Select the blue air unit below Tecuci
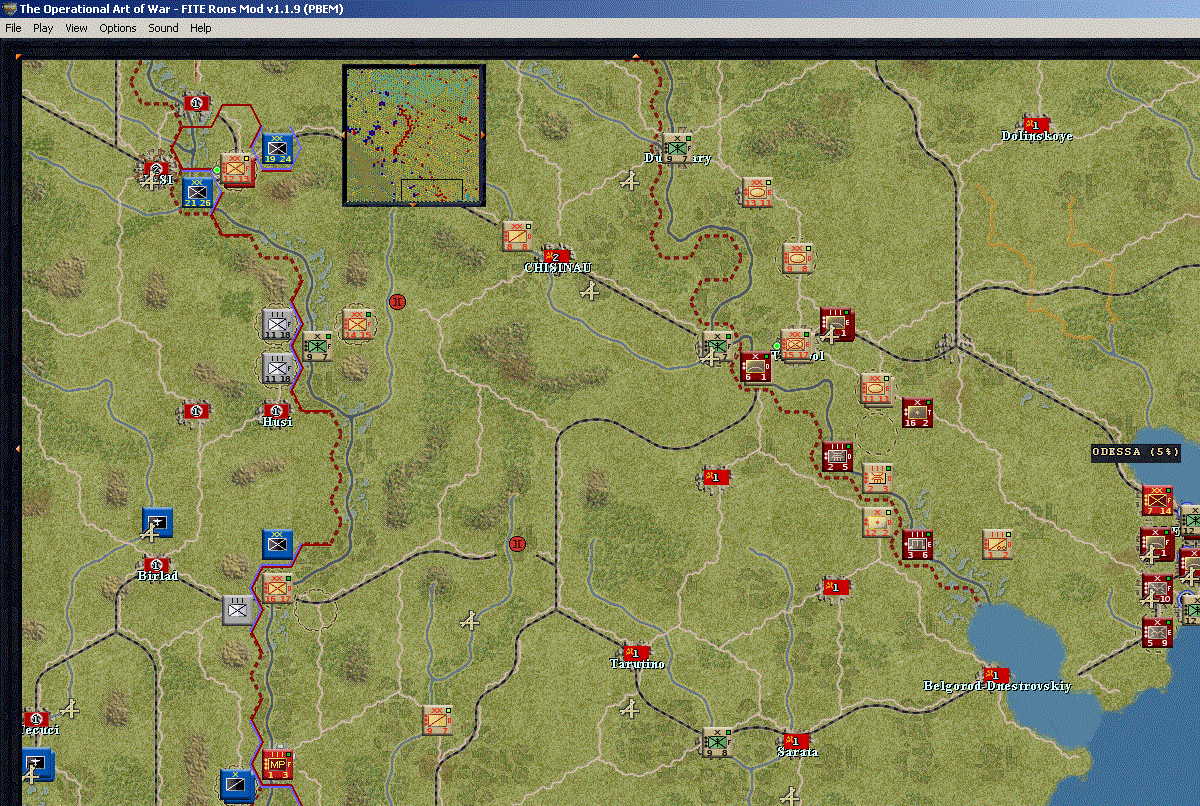 point(38,766)
